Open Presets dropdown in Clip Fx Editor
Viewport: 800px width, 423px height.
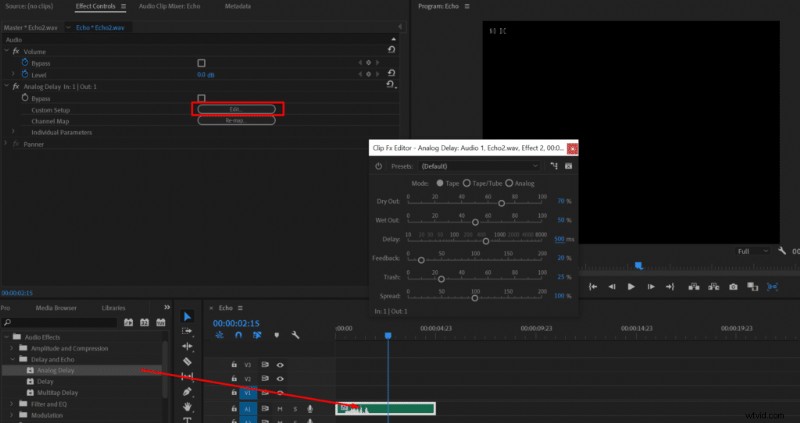(479, 166)
